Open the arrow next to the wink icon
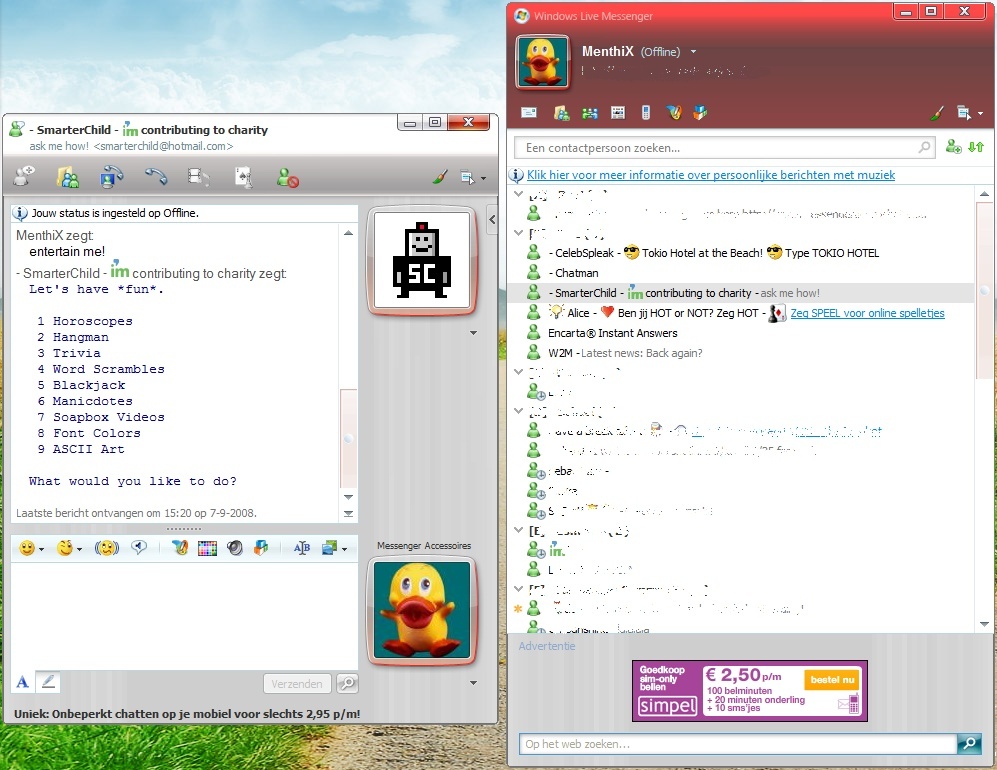Viewport: 997px width, 770px height. (79, 549)
